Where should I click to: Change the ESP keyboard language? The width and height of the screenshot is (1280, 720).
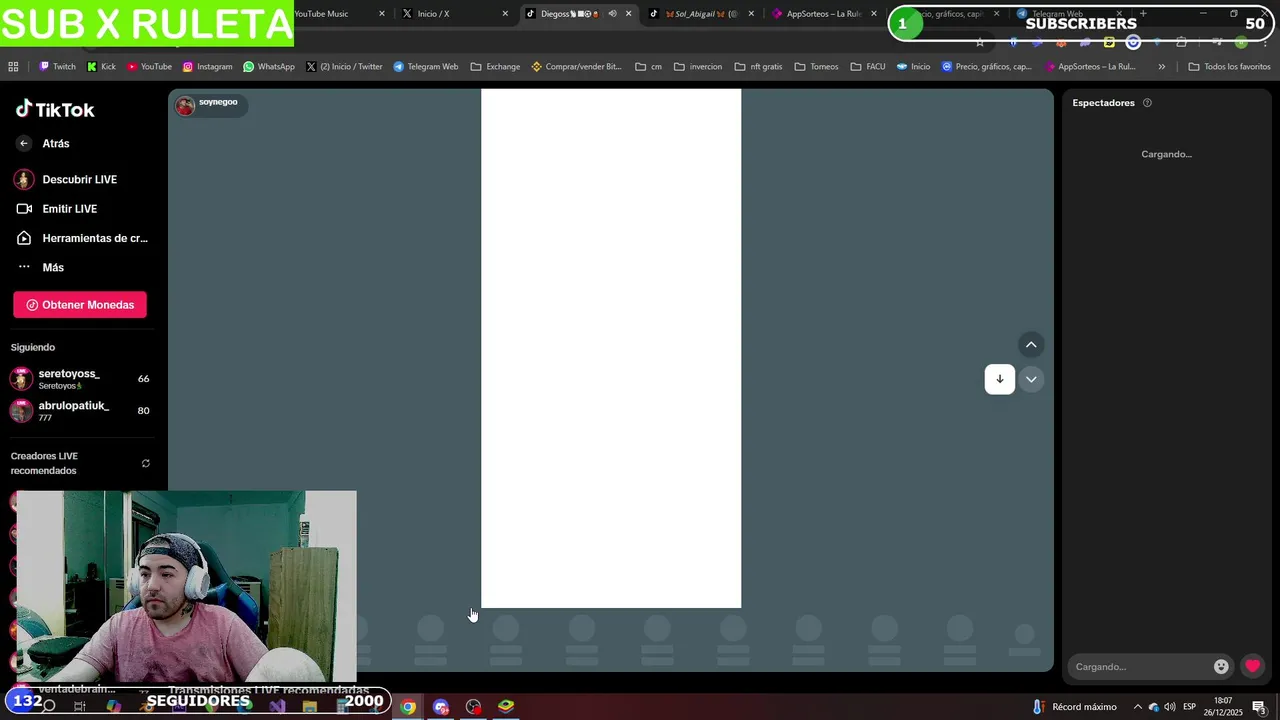[x=1190, y=707]
